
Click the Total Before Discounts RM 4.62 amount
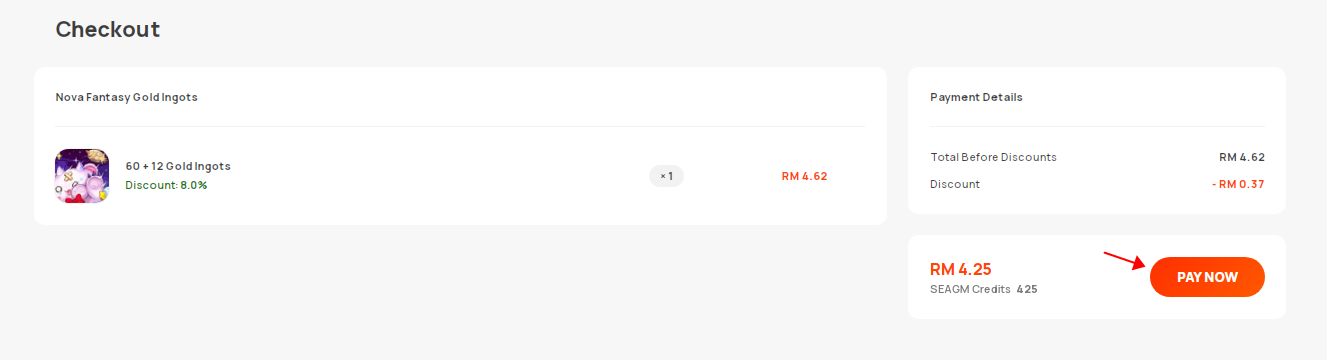tap(1242, 157)
